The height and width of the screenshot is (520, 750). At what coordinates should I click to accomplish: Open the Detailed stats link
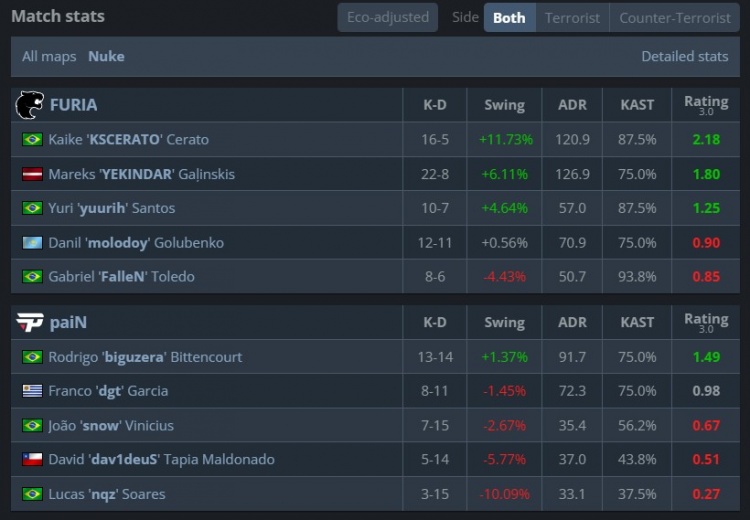(684, 56)
